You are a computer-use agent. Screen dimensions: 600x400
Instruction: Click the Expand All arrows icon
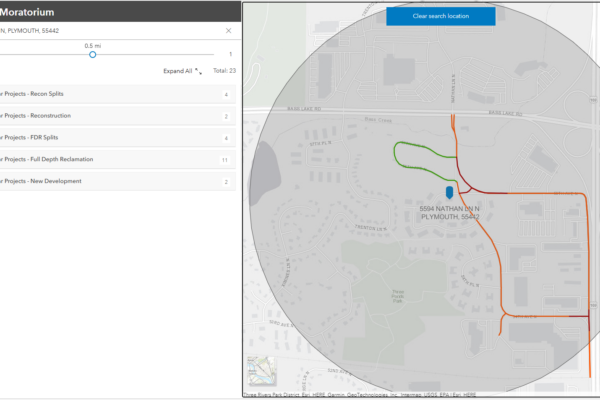point(198,71)
